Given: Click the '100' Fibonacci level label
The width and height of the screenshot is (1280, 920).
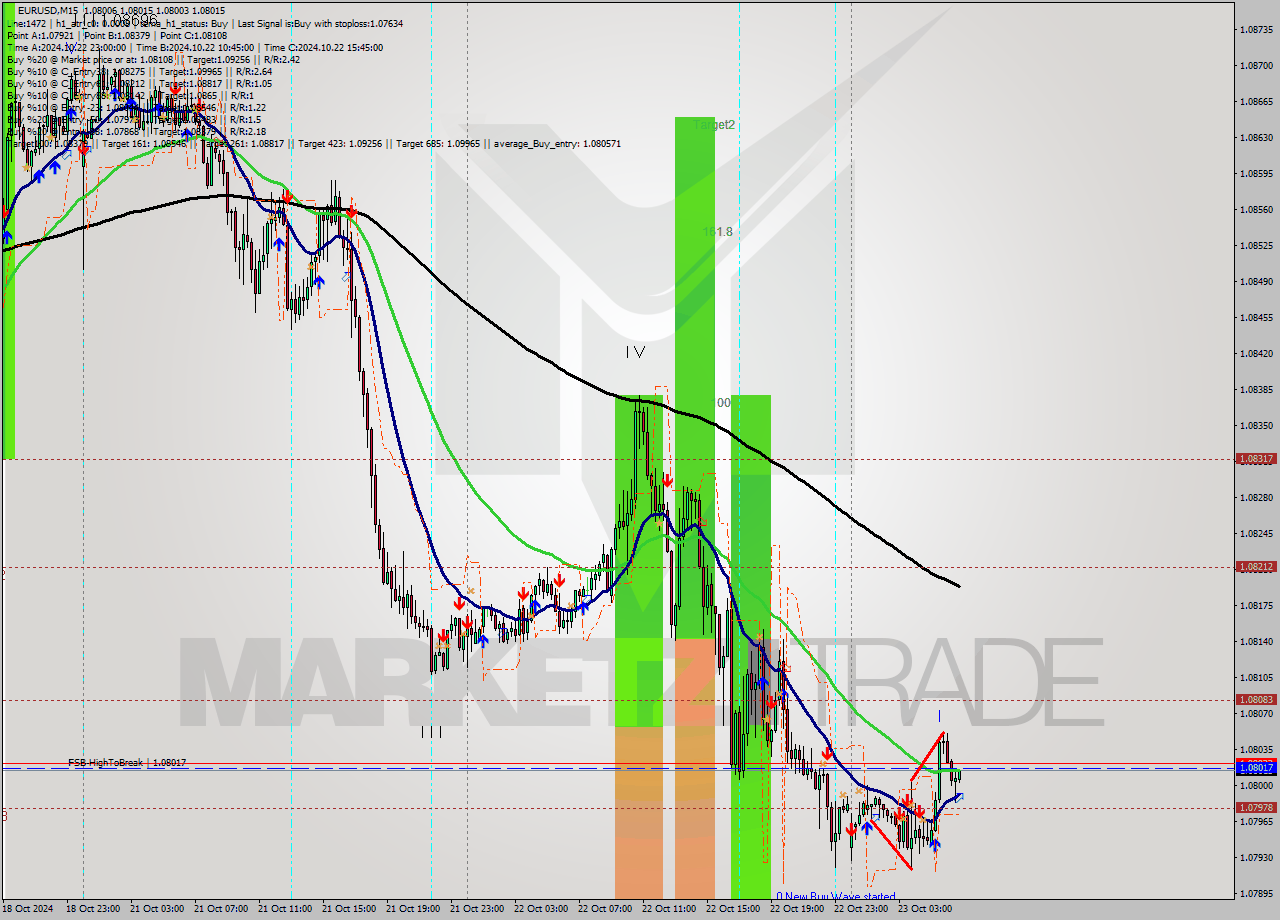Looking at the screenshot, I should pos(720,402).
